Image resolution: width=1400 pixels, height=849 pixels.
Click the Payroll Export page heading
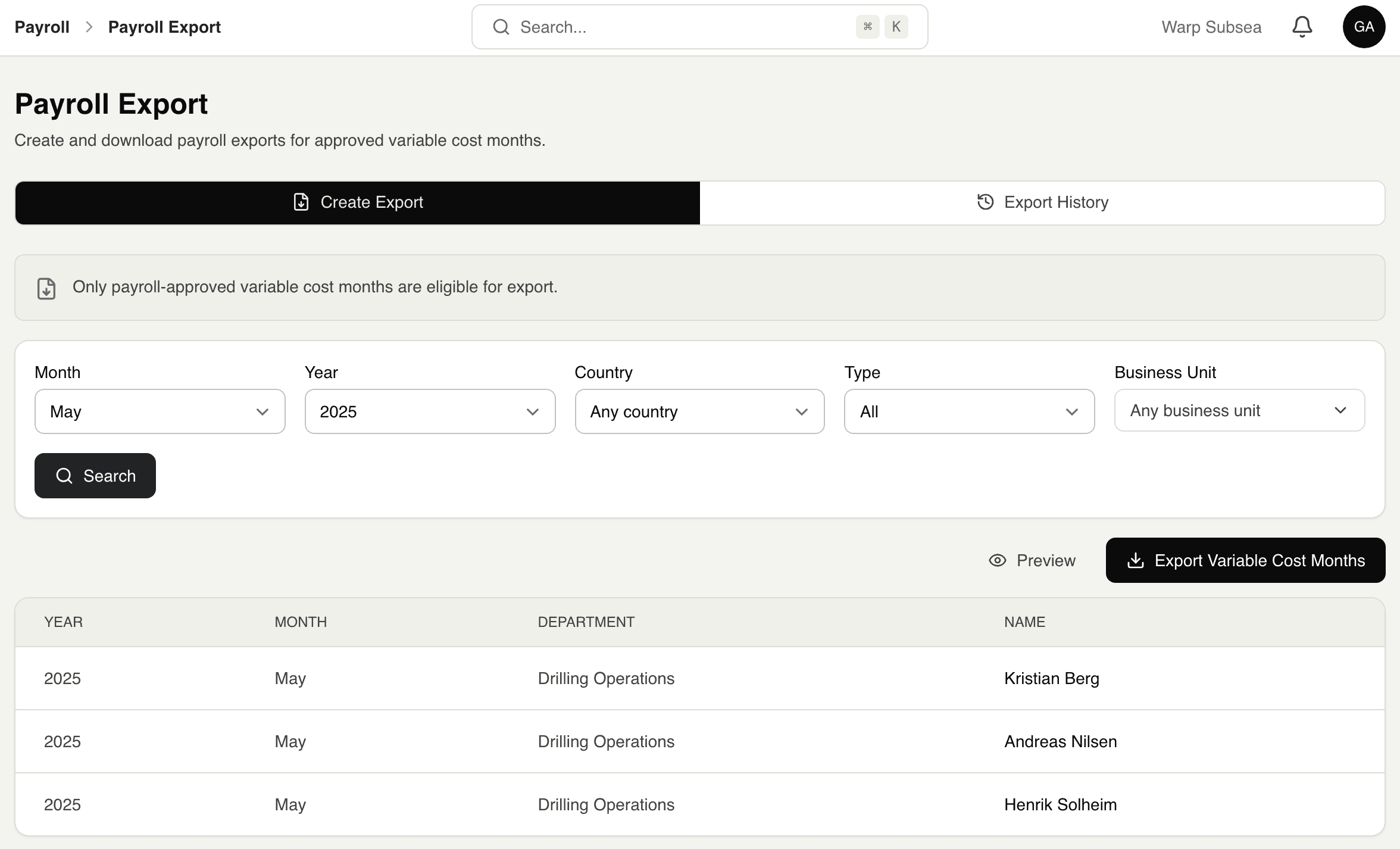pyautogui.click(x=111, y=104)
